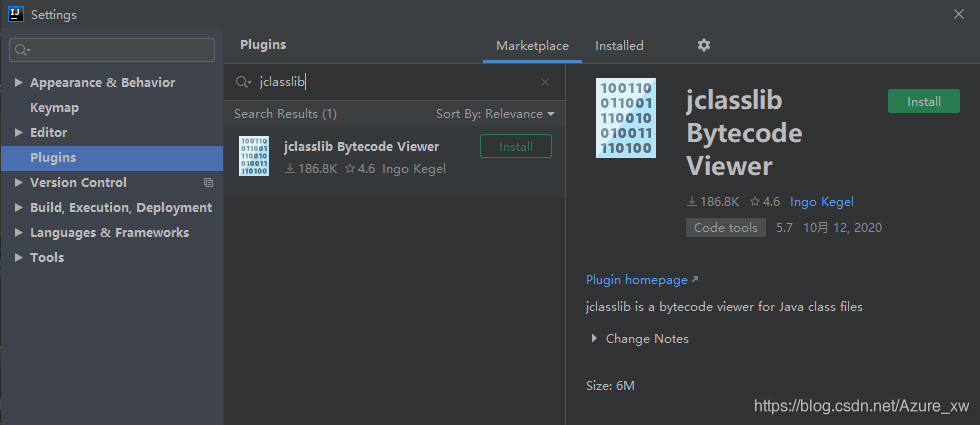Expand the Build, Execution, Deployment section
The height and width of the screenshot is (425, 980).
point(19,208)
